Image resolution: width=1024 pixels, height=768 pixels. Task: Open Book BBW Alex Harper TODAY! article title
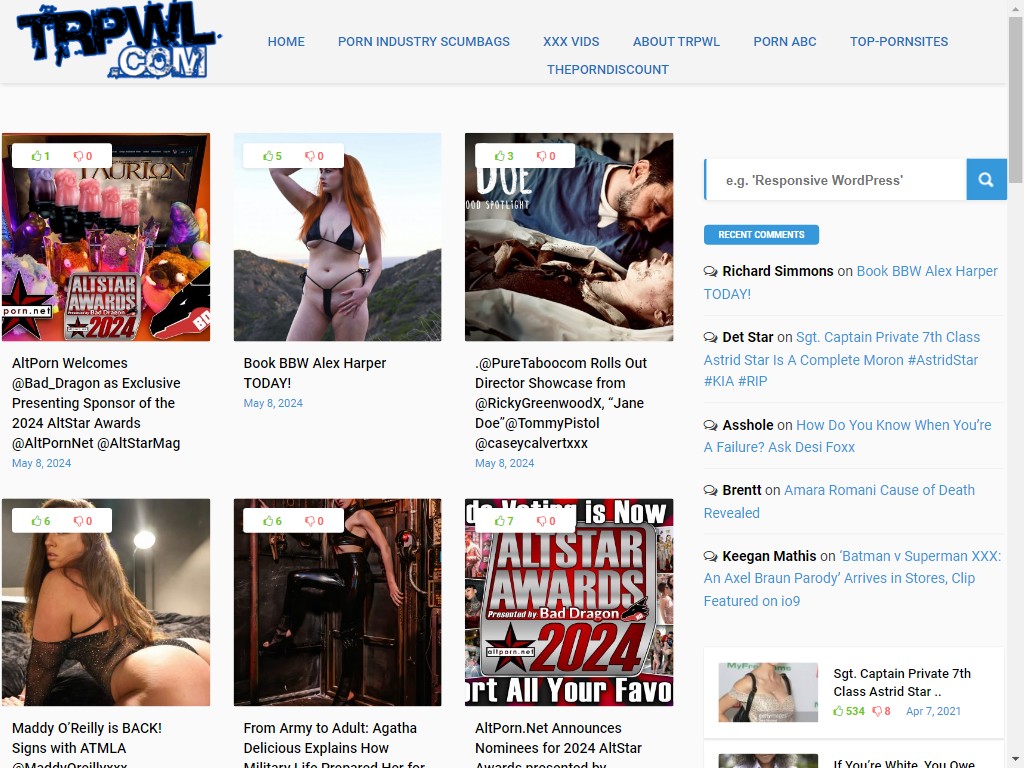[315, 373]
